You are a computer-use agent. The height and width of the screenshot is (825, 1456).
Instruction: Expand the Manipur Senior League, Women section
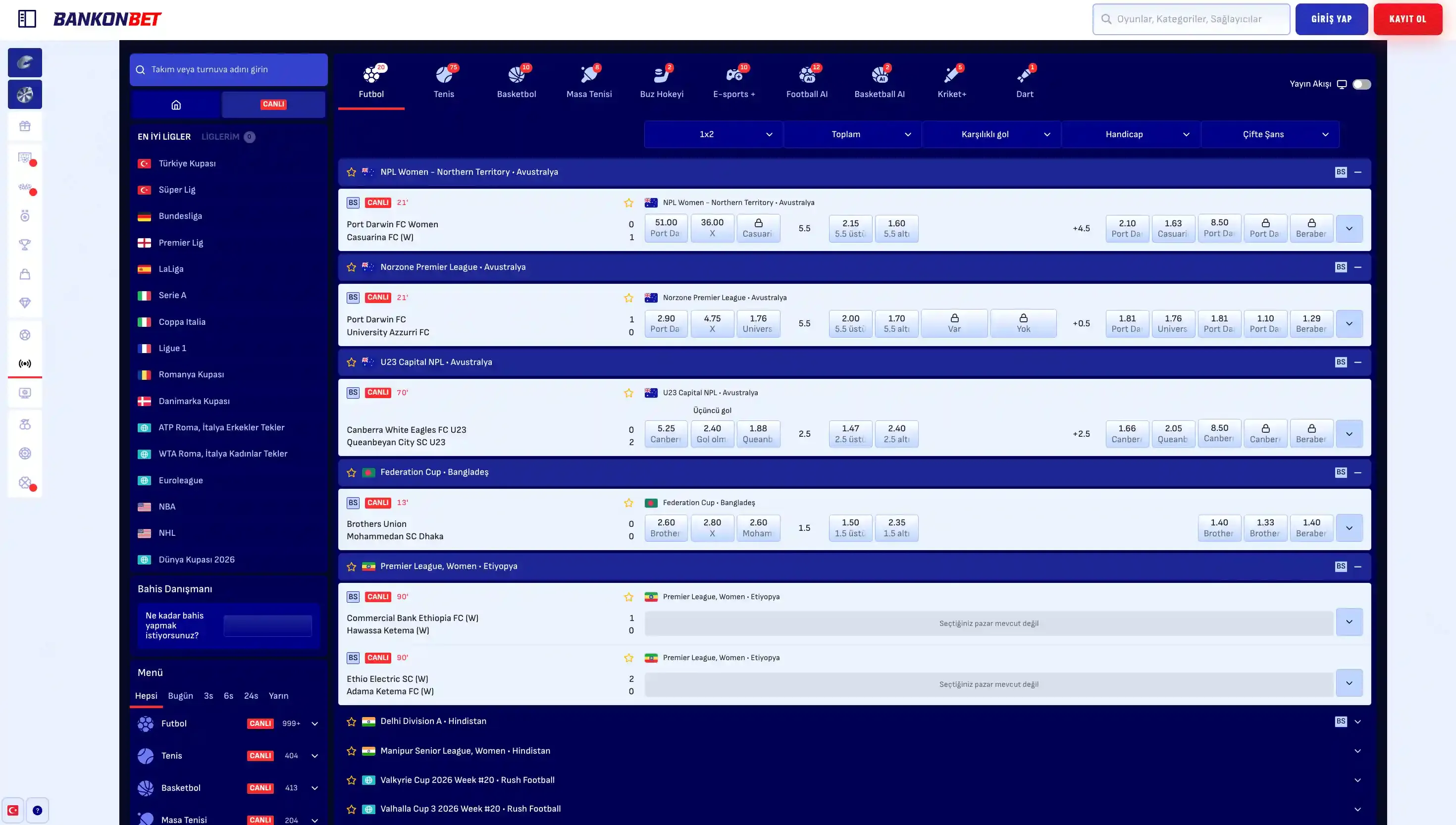[1357, 751]
